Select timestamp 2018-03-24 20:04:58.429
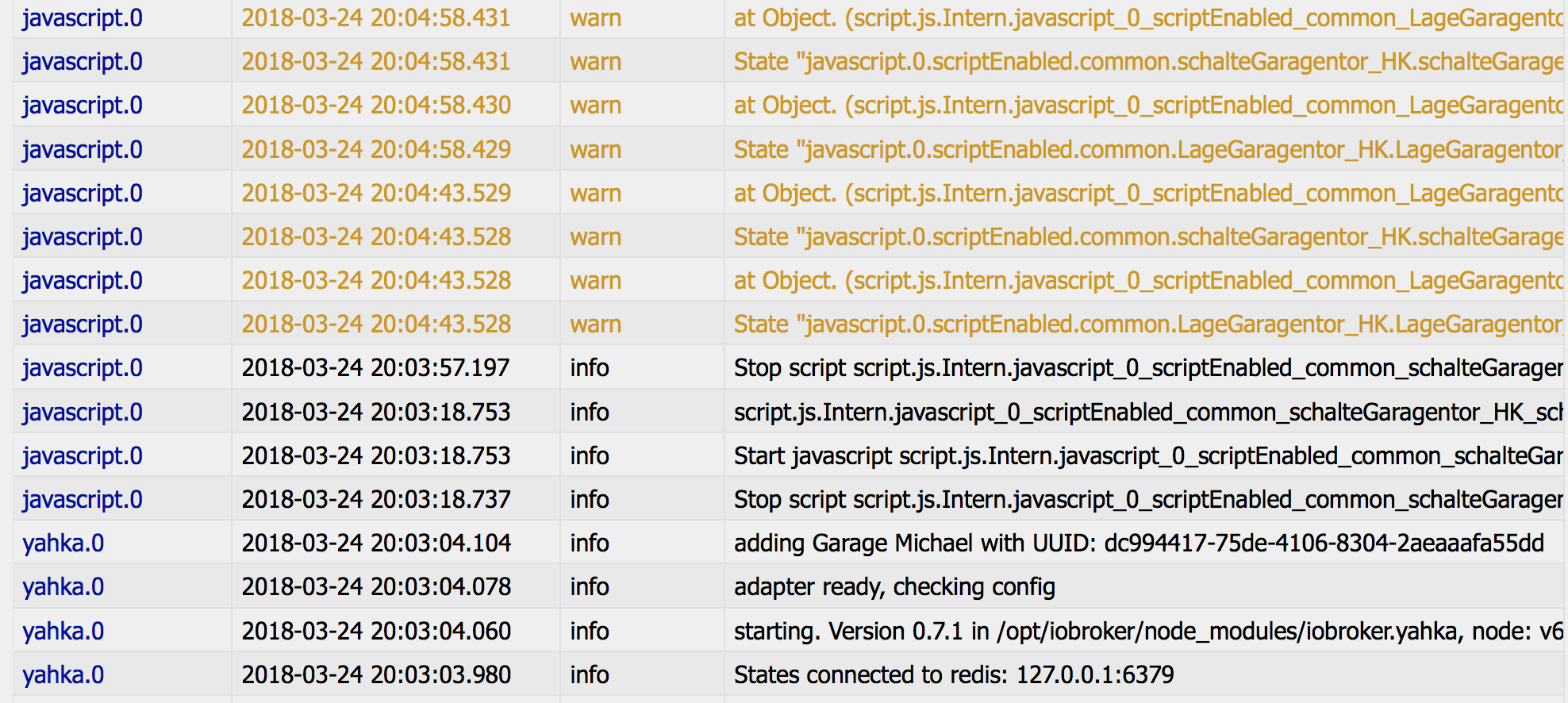The image size is (1568, 703). click(x=376, y=150)
